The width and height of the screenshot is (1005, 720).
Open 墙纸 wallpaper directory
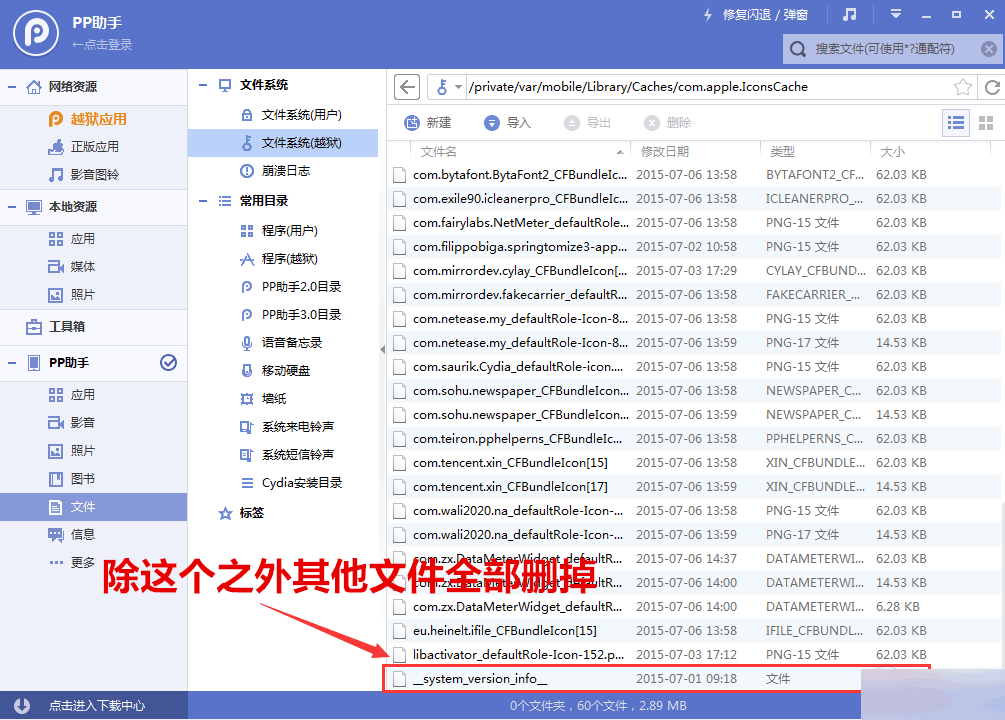point(263,399)
